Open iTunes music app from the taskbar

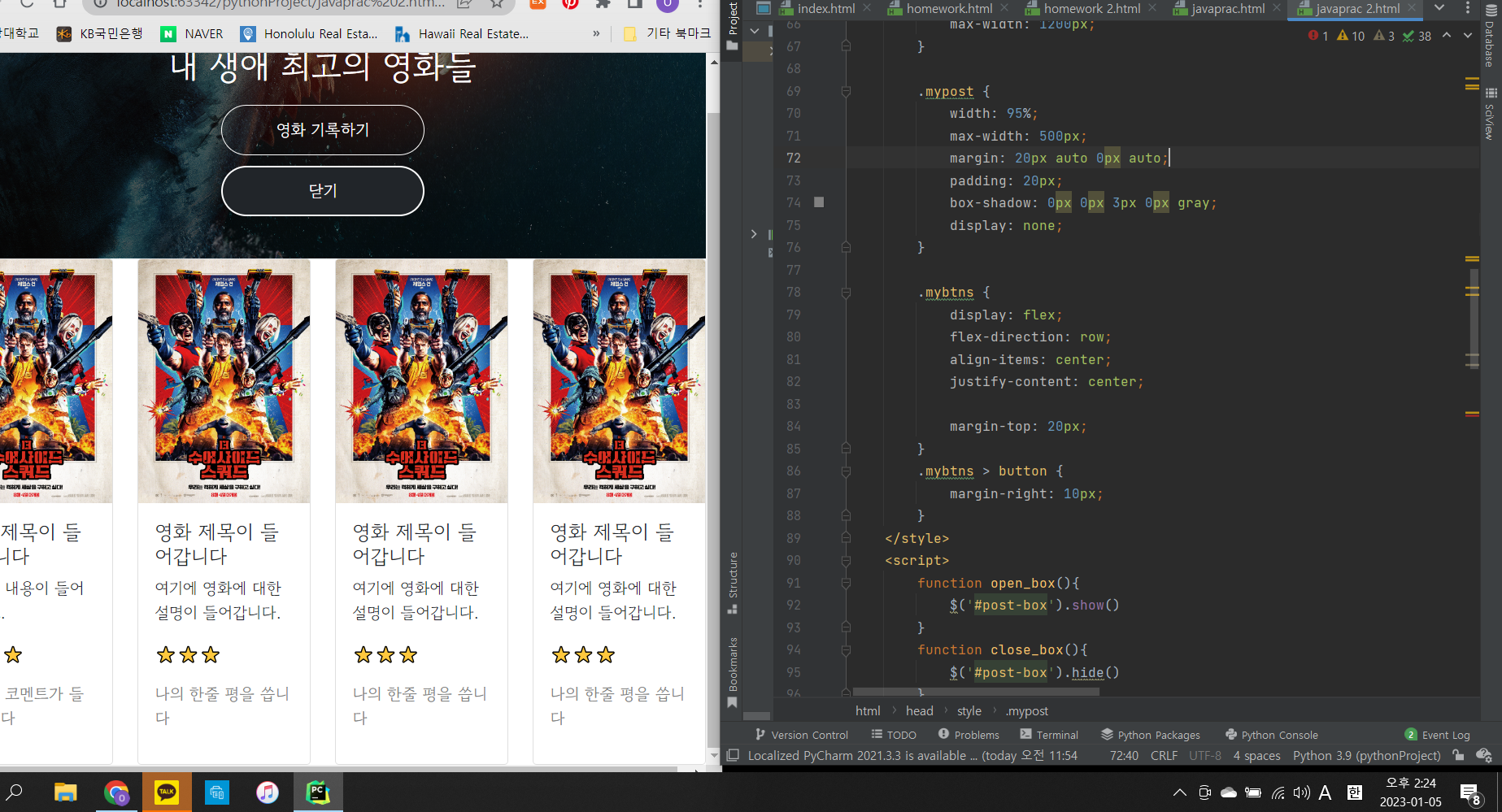tap(268, 792)
